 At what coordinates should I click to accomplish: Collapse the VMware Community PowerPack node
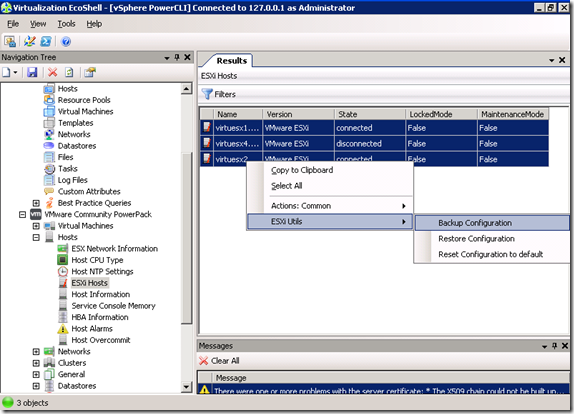point(22,215)
